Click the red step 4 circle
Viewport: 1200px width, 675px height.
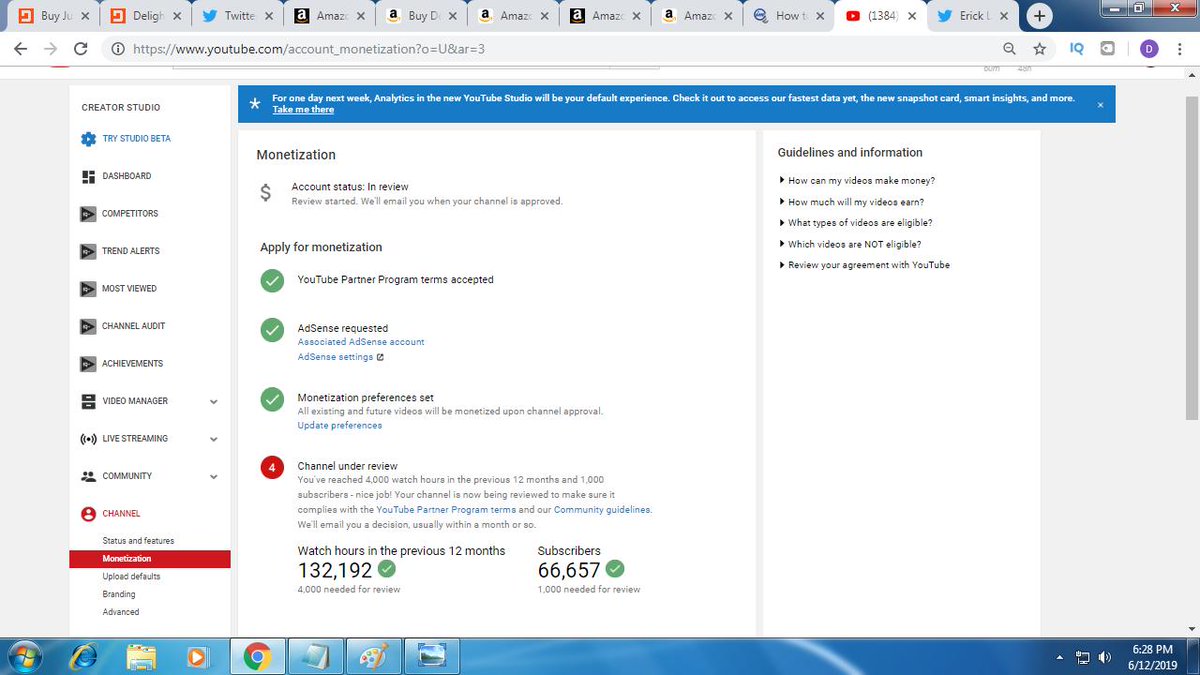tap(271, 468)
